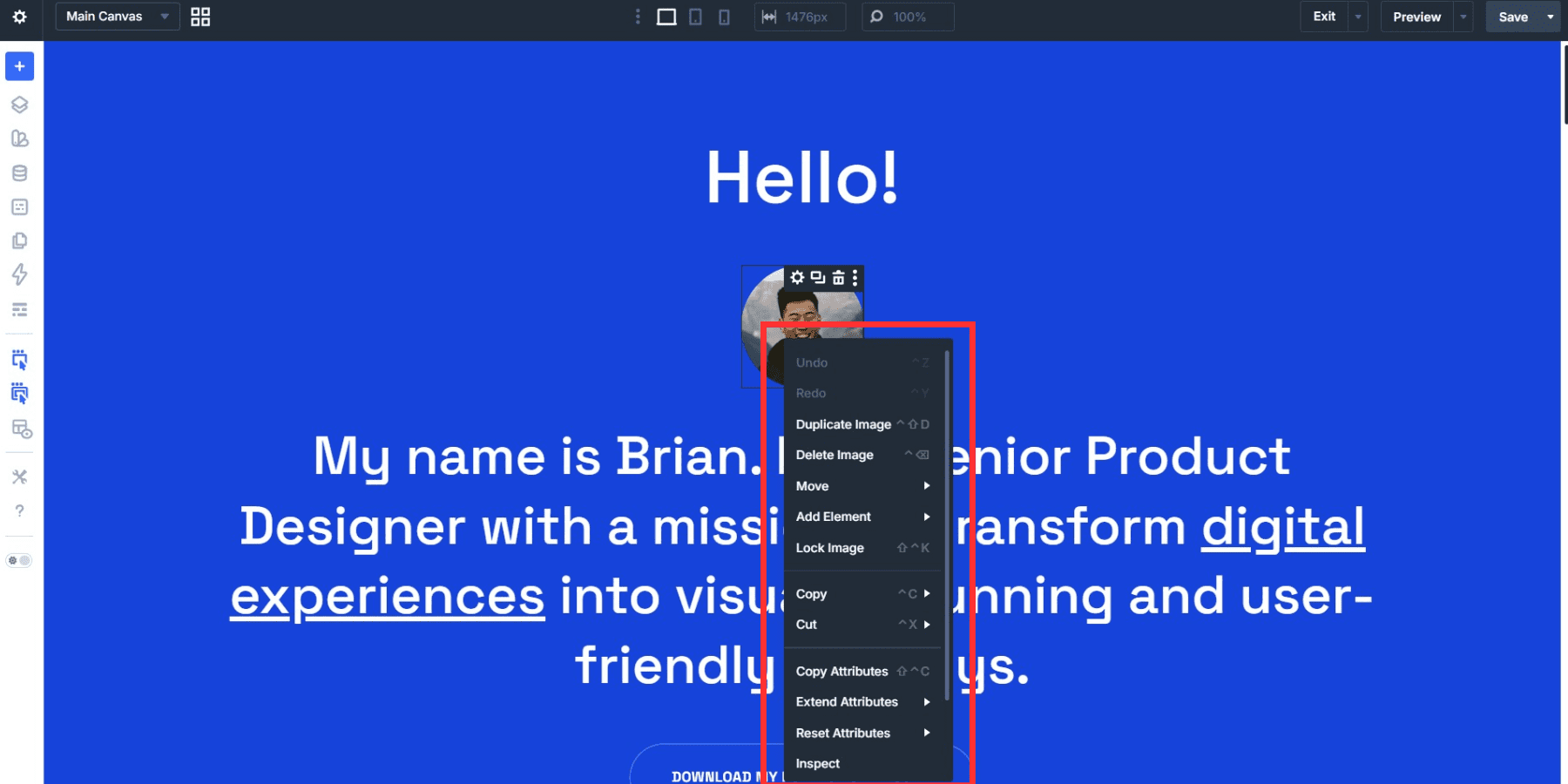This screenshot has height=784, width=1568.
Task: Select the wrench tools icon in the sidebar
Action: point(19,476)
